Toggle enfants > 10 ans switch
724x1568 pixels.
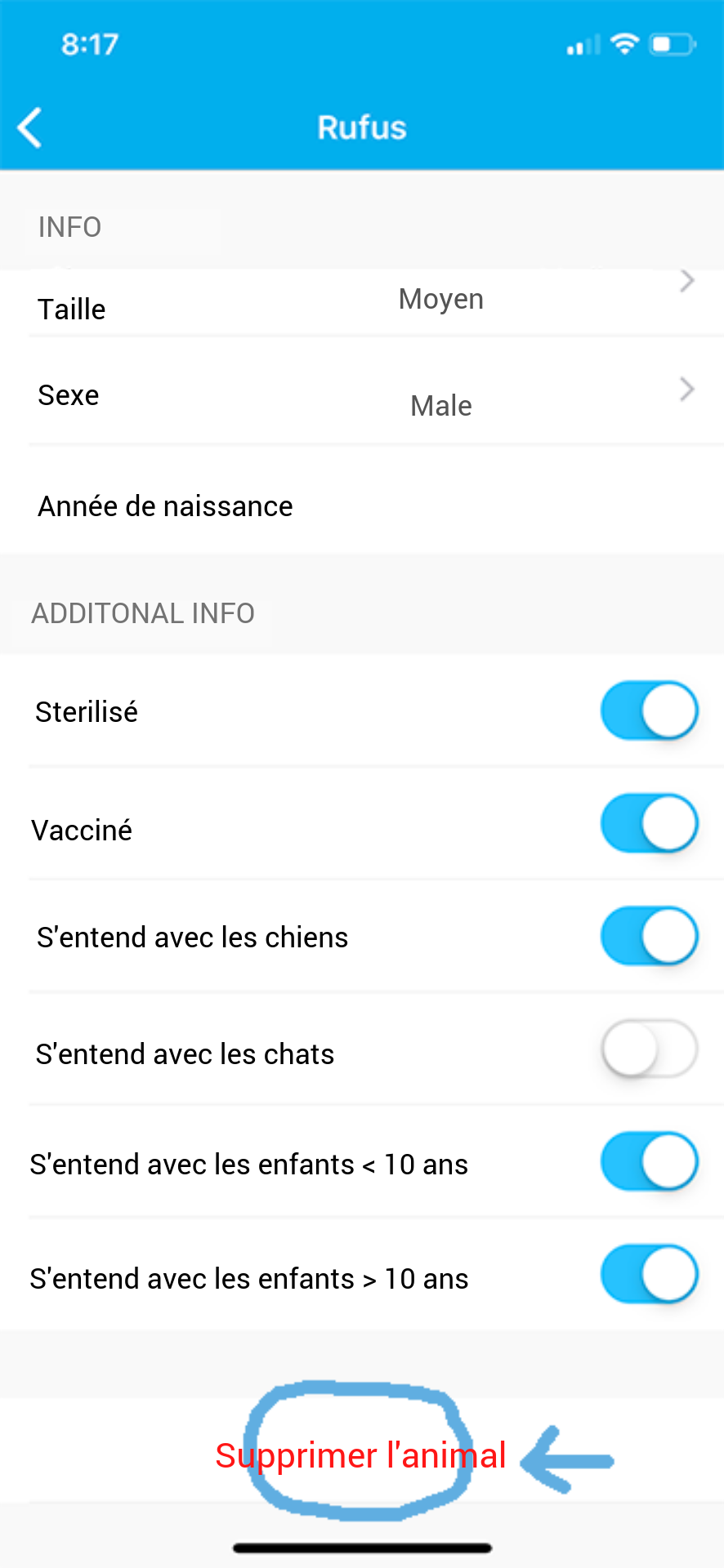pos(650,1274)
